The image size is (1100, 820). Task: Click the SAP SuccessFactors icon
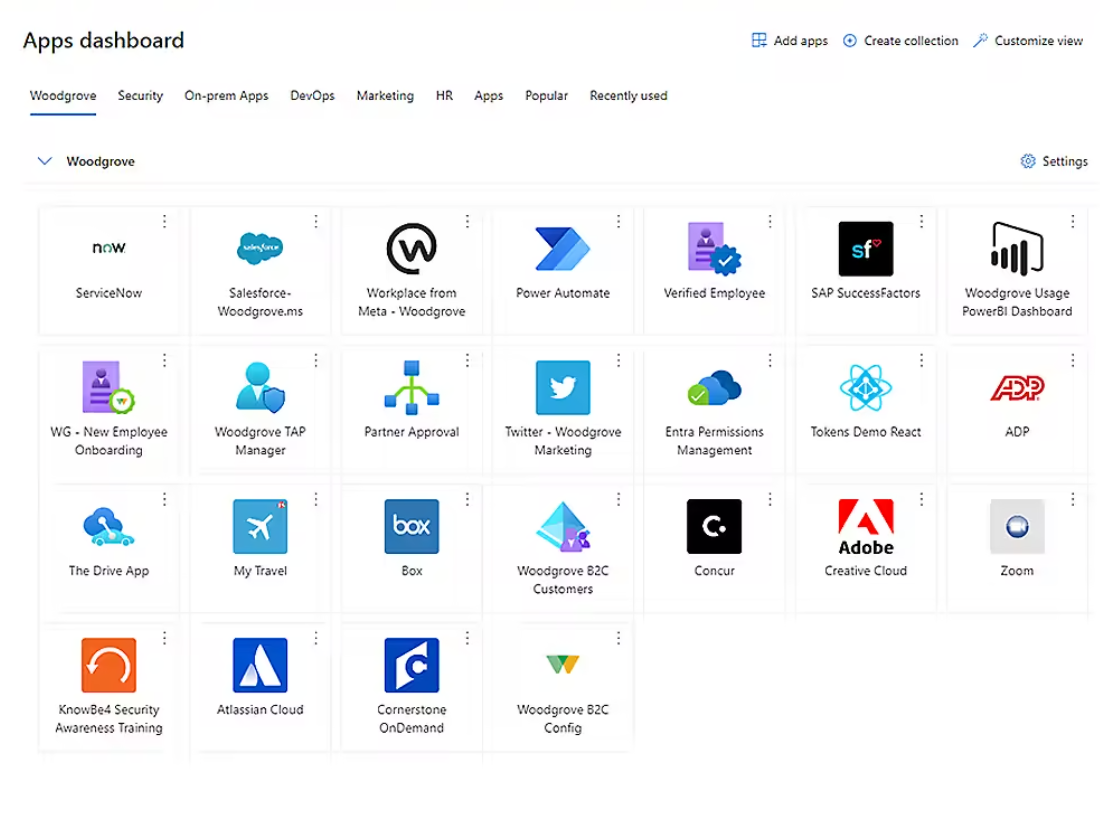(x=866, y=248)
